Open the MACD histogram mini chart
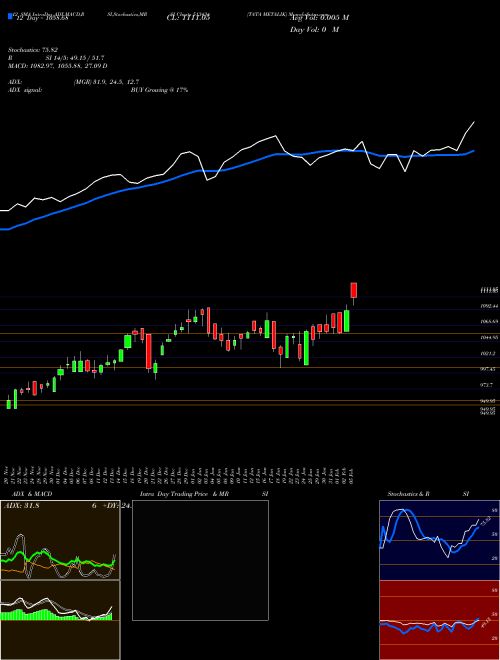The width and height of the screenshot is (500, 660). pyautogui.click(x=60, y=620)
